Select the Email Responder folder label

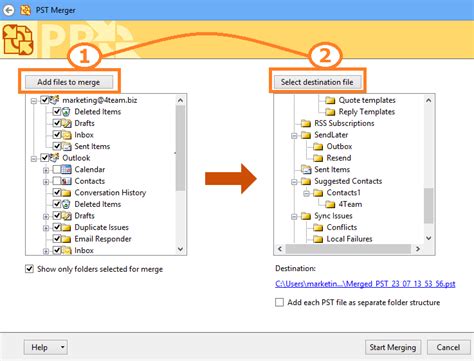(103, 239)
